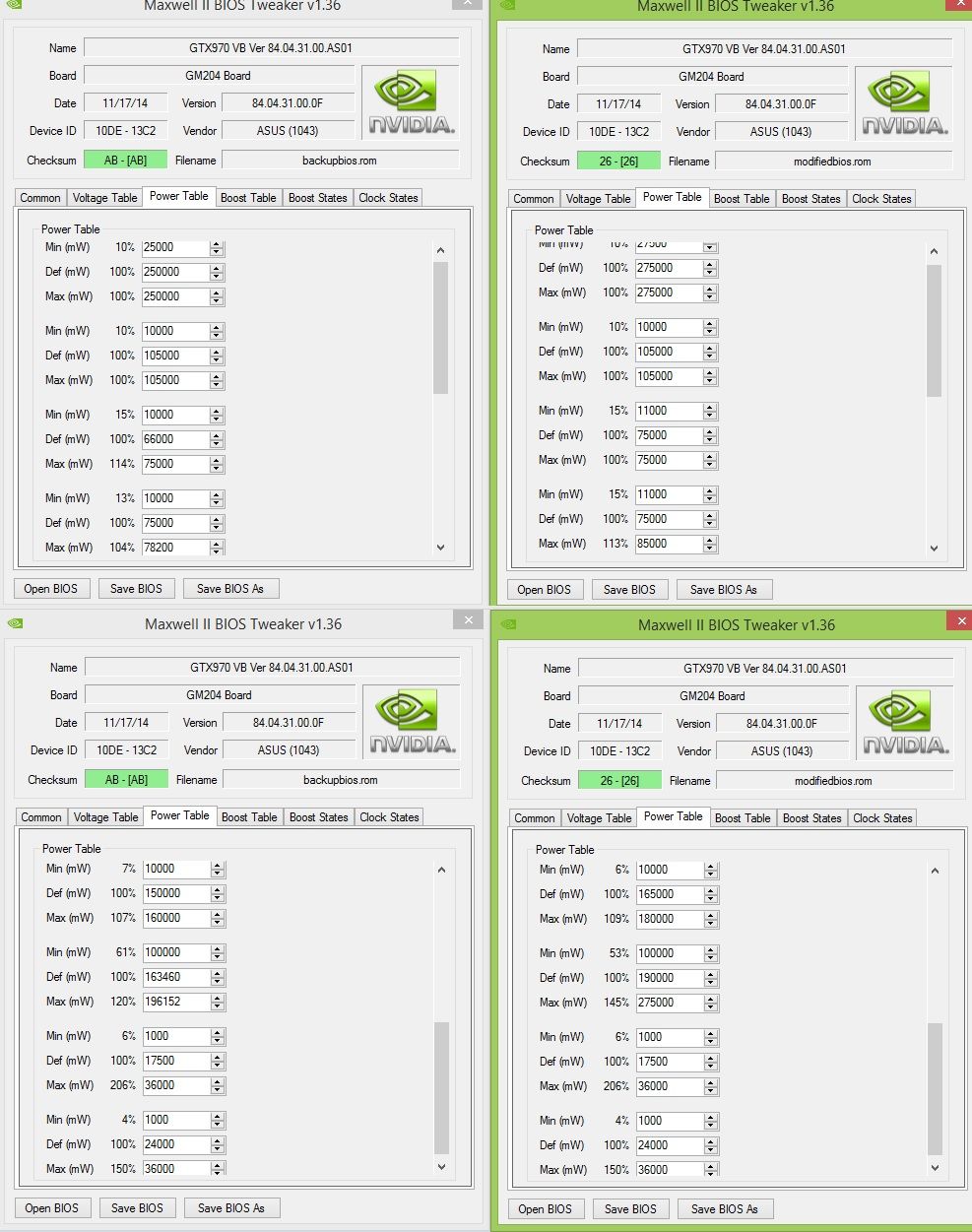
Task: Click Open BIOS in upper modifiedbios.rom window
Action: 545,589
